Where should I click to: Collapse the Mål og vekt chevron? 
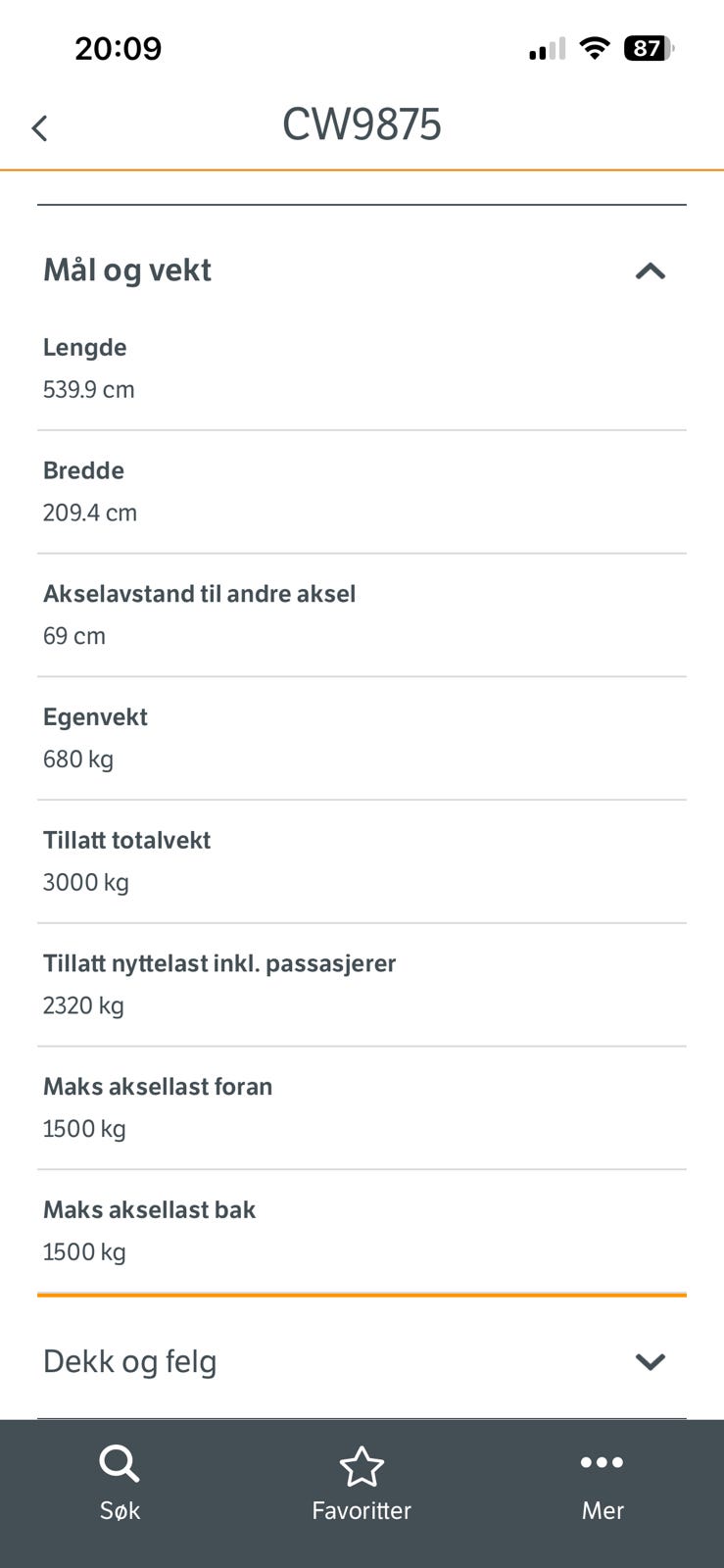(x=651, y=271)
